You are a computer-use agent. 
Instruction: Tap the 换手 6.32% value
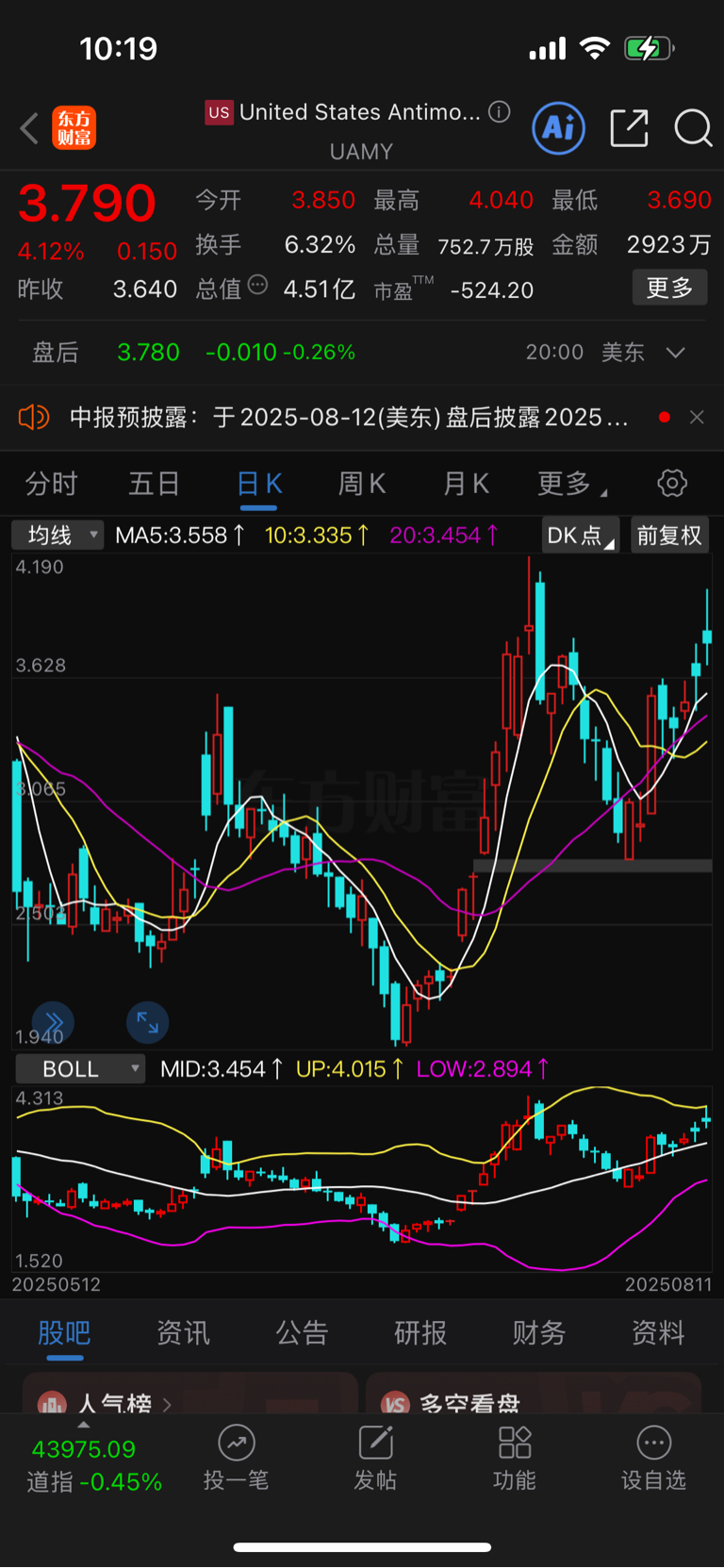(320, 245)
